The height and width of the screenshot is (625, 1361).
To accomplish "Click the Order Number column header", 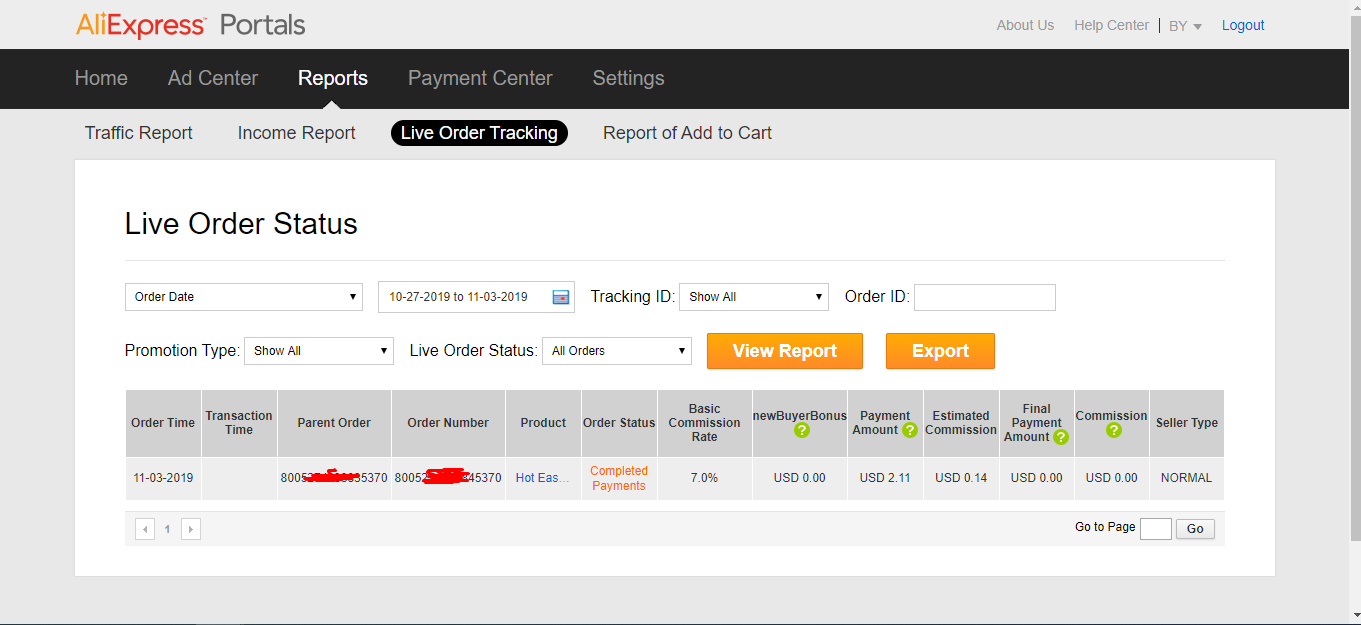I will click(448, 423).
